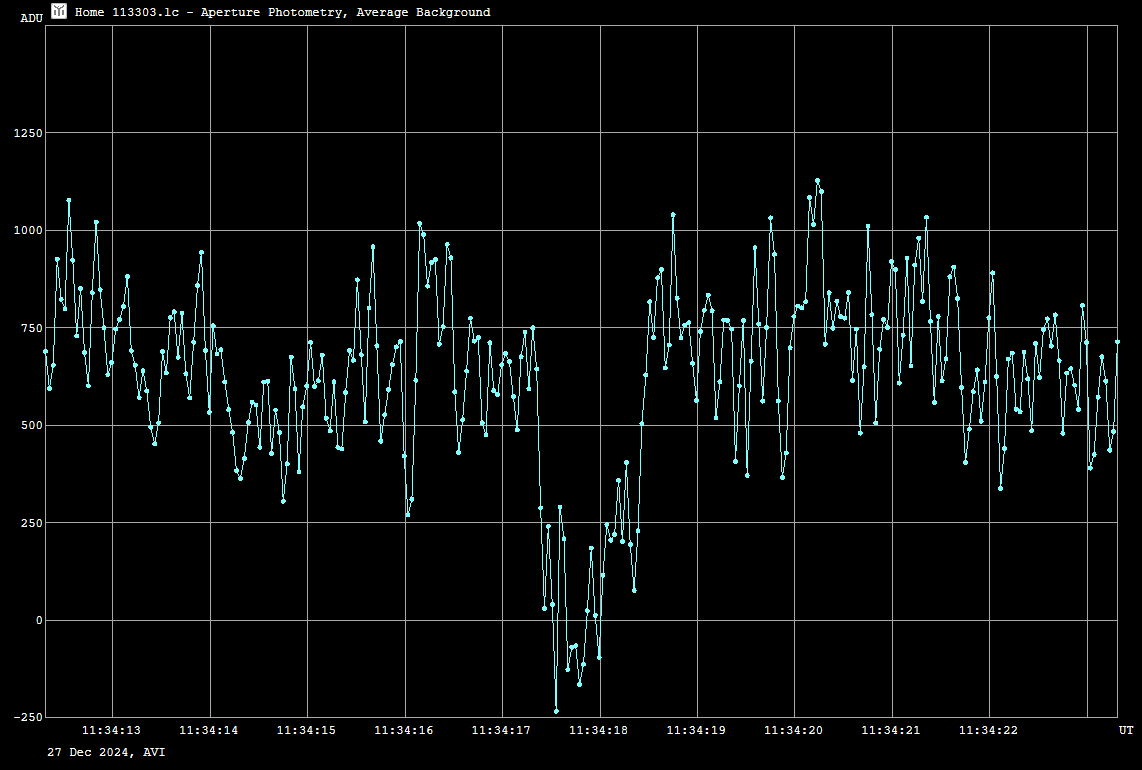Click the '11:34:17' time axis label
1142x770 pixels.
[502, 730]
